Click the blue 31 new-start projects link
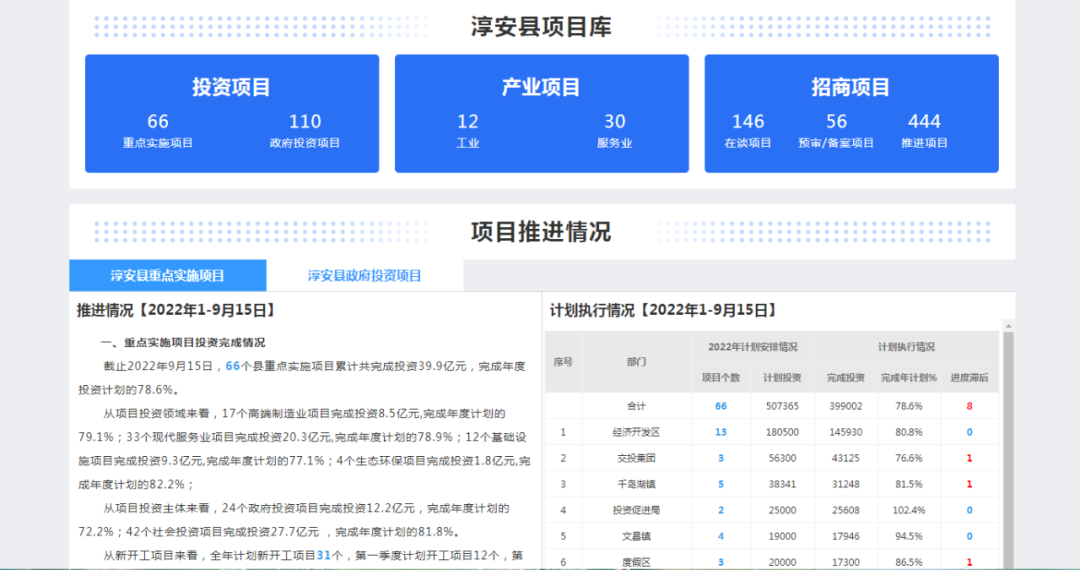The width and height of the screenshot is (1080, 570). coord(324,555)
